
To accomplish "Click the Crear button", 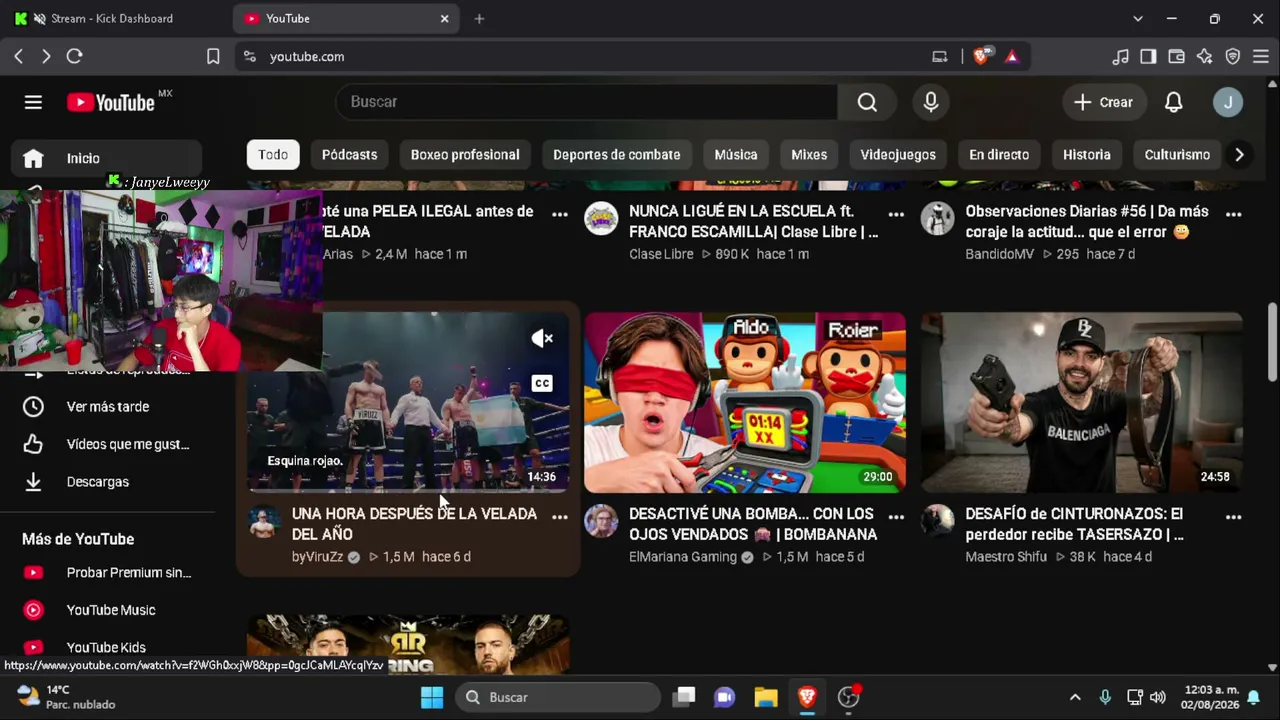I will tap(1103, 102).
